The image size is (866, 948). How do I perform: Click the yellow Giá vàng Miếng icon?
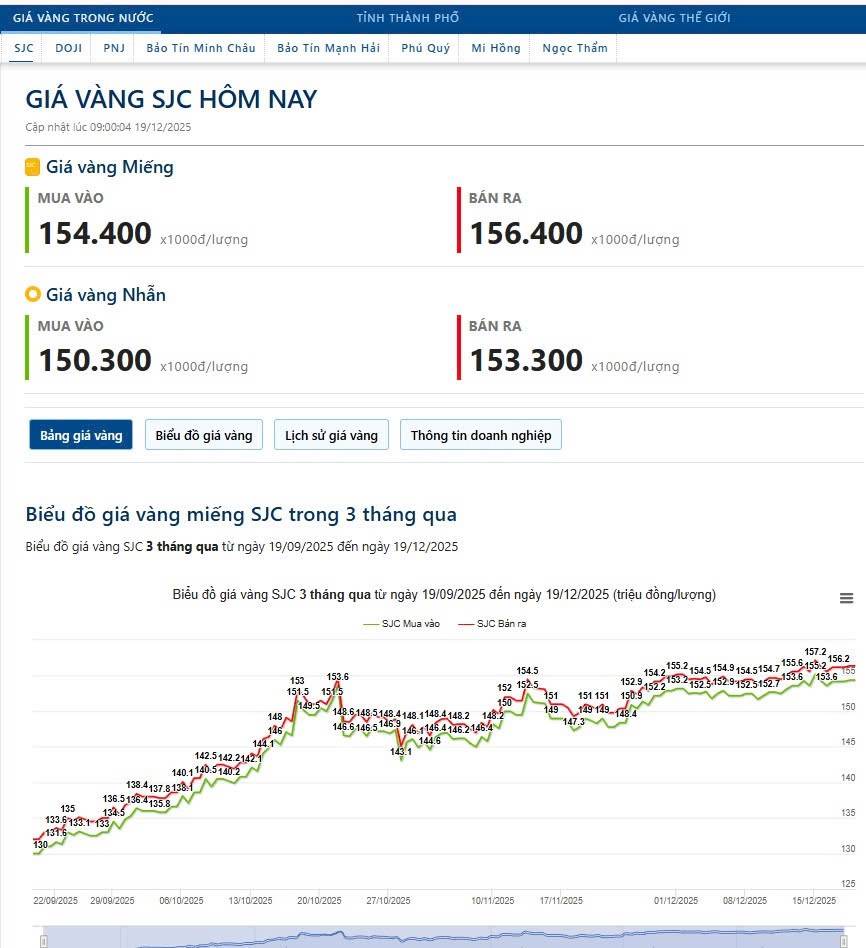click(32, 167)
